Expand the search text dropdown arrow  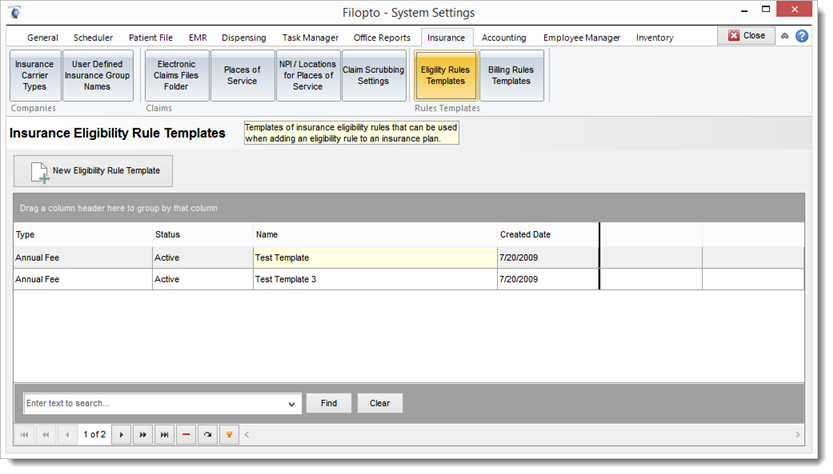tap(292, 404)
